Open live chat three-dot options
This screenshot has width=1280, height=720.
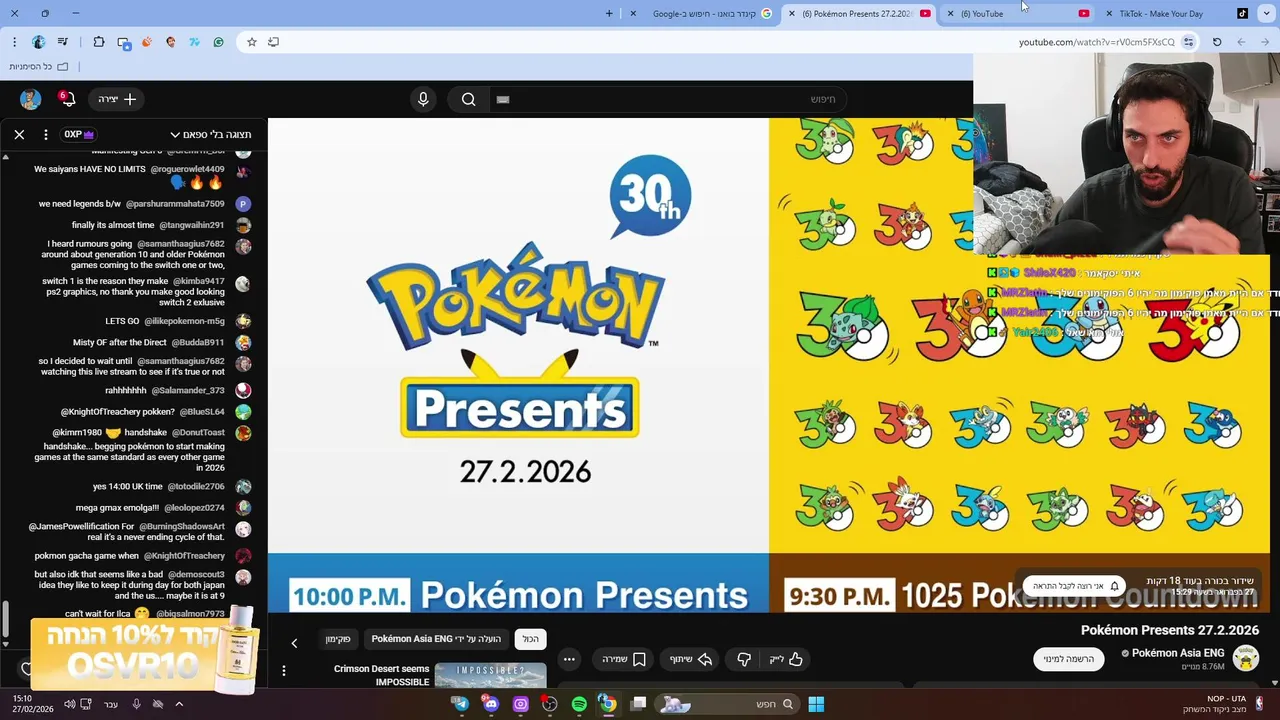pos(45,134)
